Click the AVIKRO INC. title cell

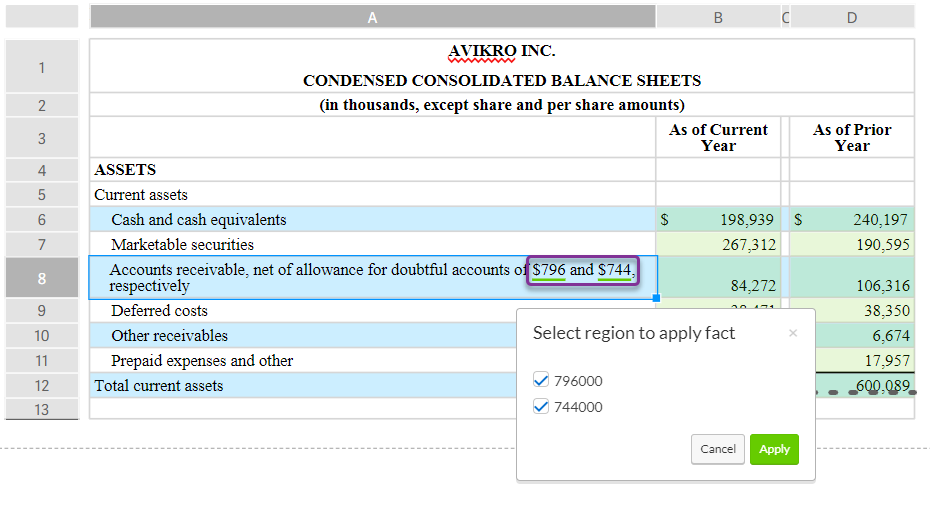click(502, 66)
